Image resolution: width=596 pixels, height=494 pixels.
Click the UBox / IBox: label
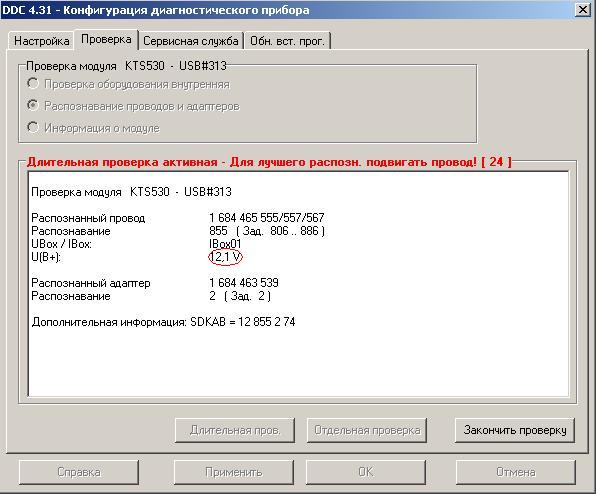(62, 244)
